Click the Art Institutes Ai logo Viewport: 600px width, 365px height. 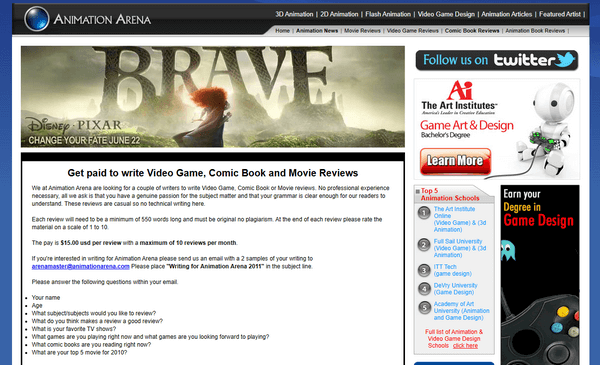tap(460, 90)
